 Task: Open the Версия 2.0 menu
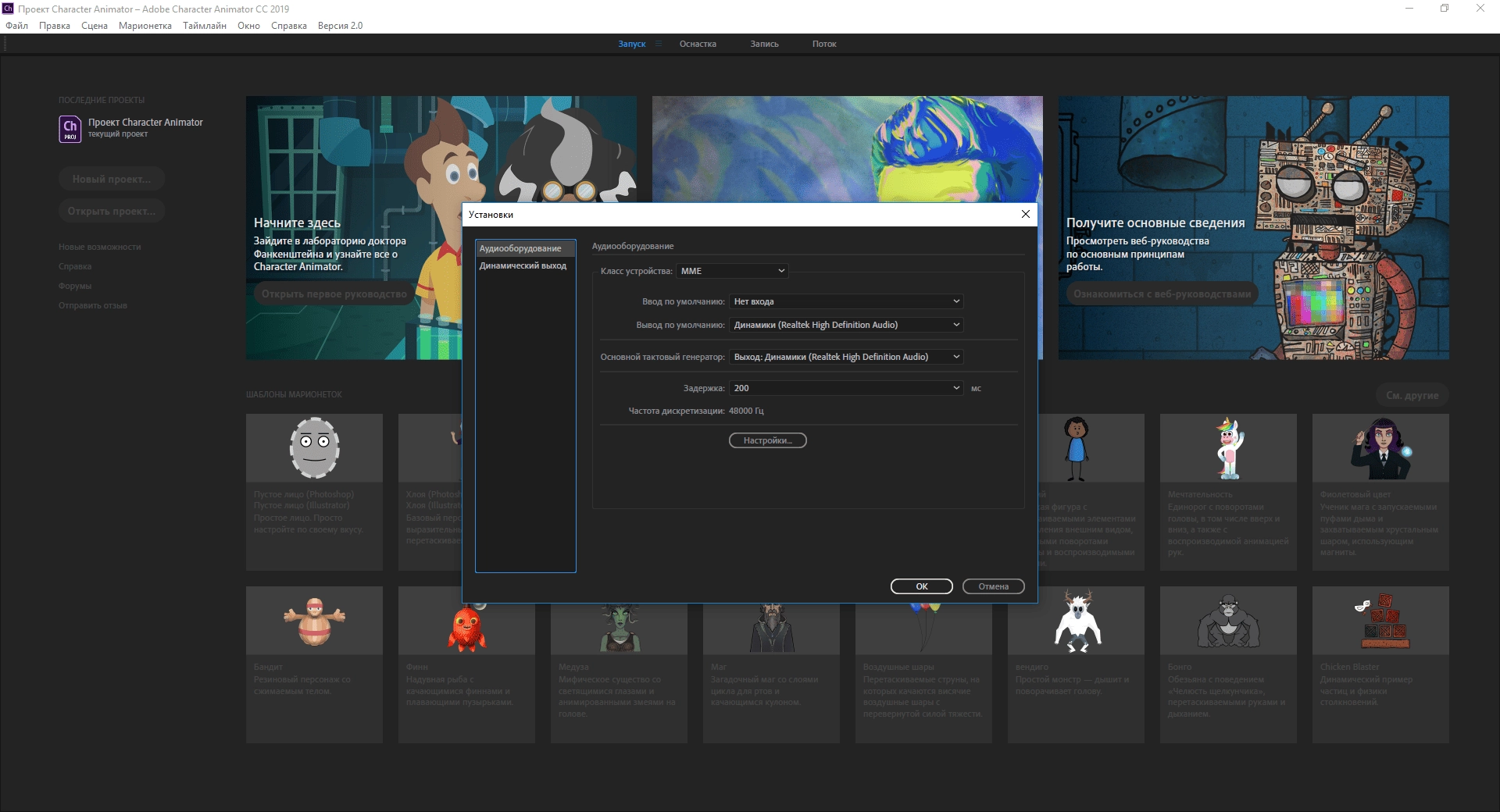(x=340, y=26)
